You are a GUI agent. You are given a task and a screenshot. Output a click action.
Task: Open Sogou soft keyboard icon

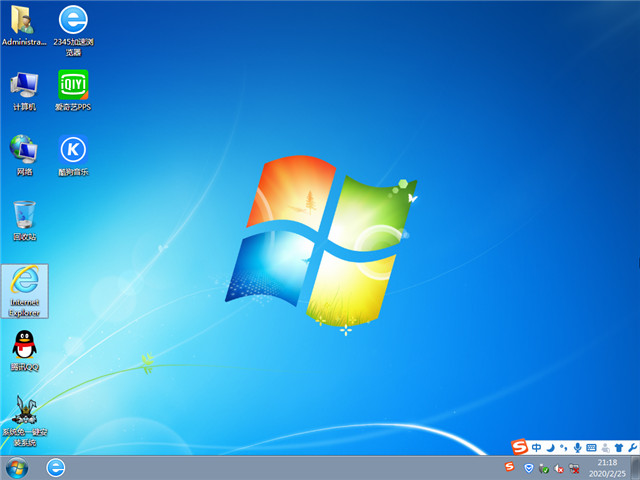point(591,448)
